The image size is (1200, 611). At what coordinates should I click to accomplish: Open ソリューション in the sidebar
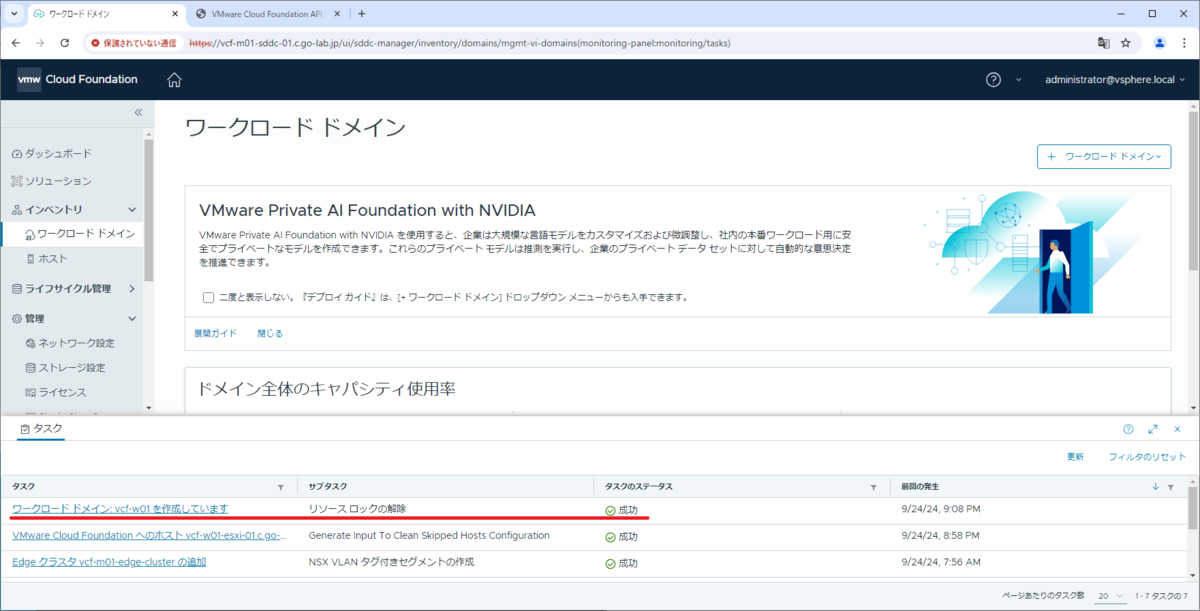pos(52,181)
